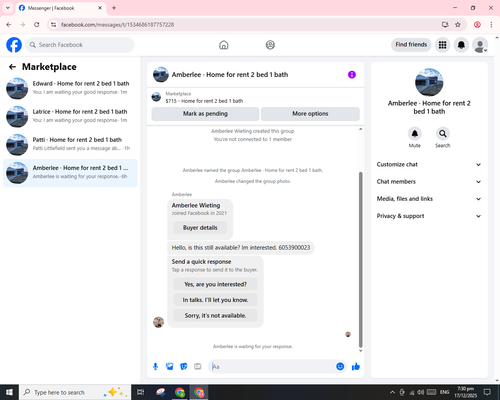Send quick reply 'In talks. I'll let you know.'
The width and height of the screenshot is (500, 400).
pyautogui.click(x=215, y=300)
